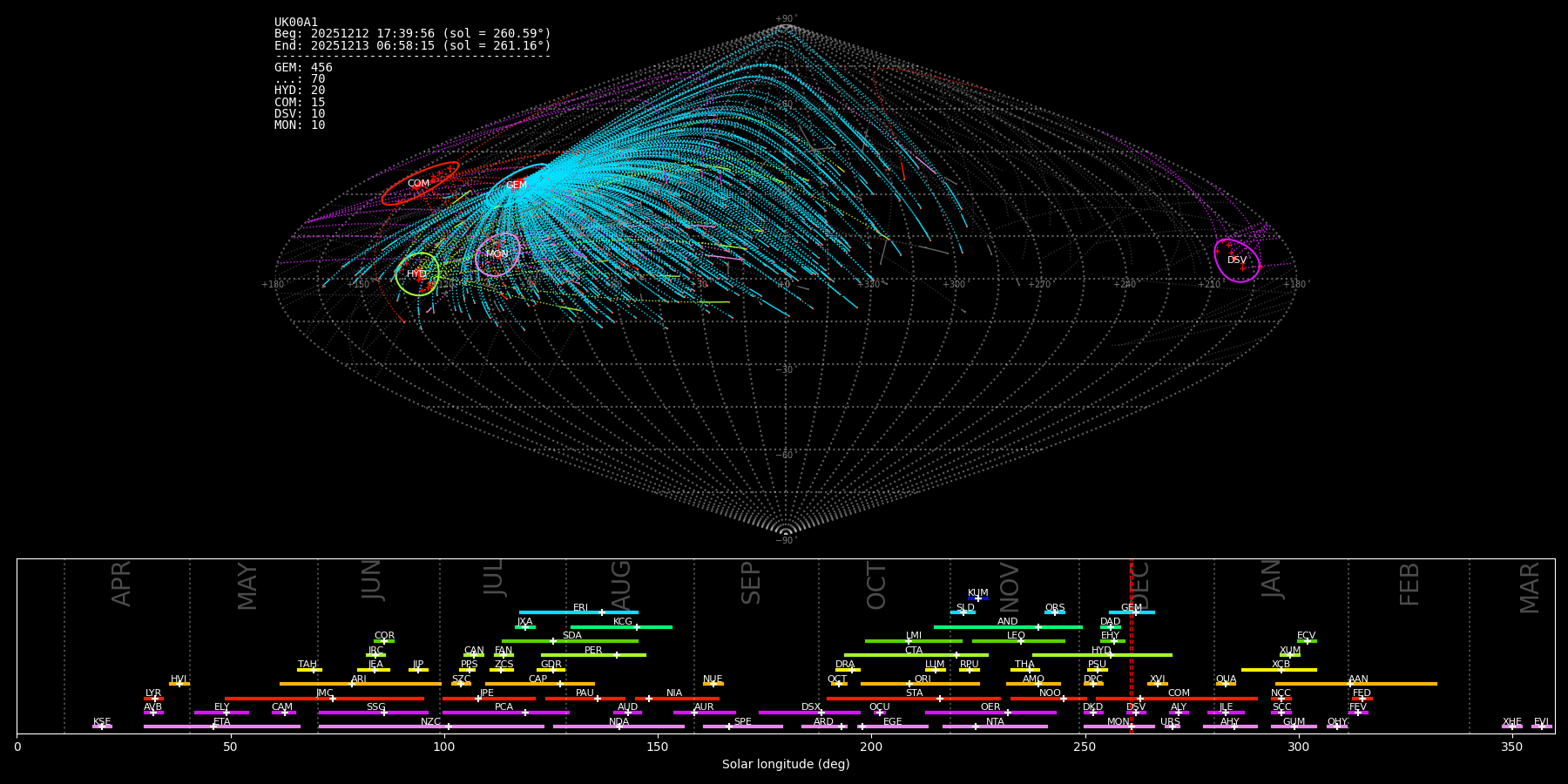Viewport: 1568px width, 784px height.
Task: Click the JMC shower bar in timeline
Action: click(x=325, y=699)
